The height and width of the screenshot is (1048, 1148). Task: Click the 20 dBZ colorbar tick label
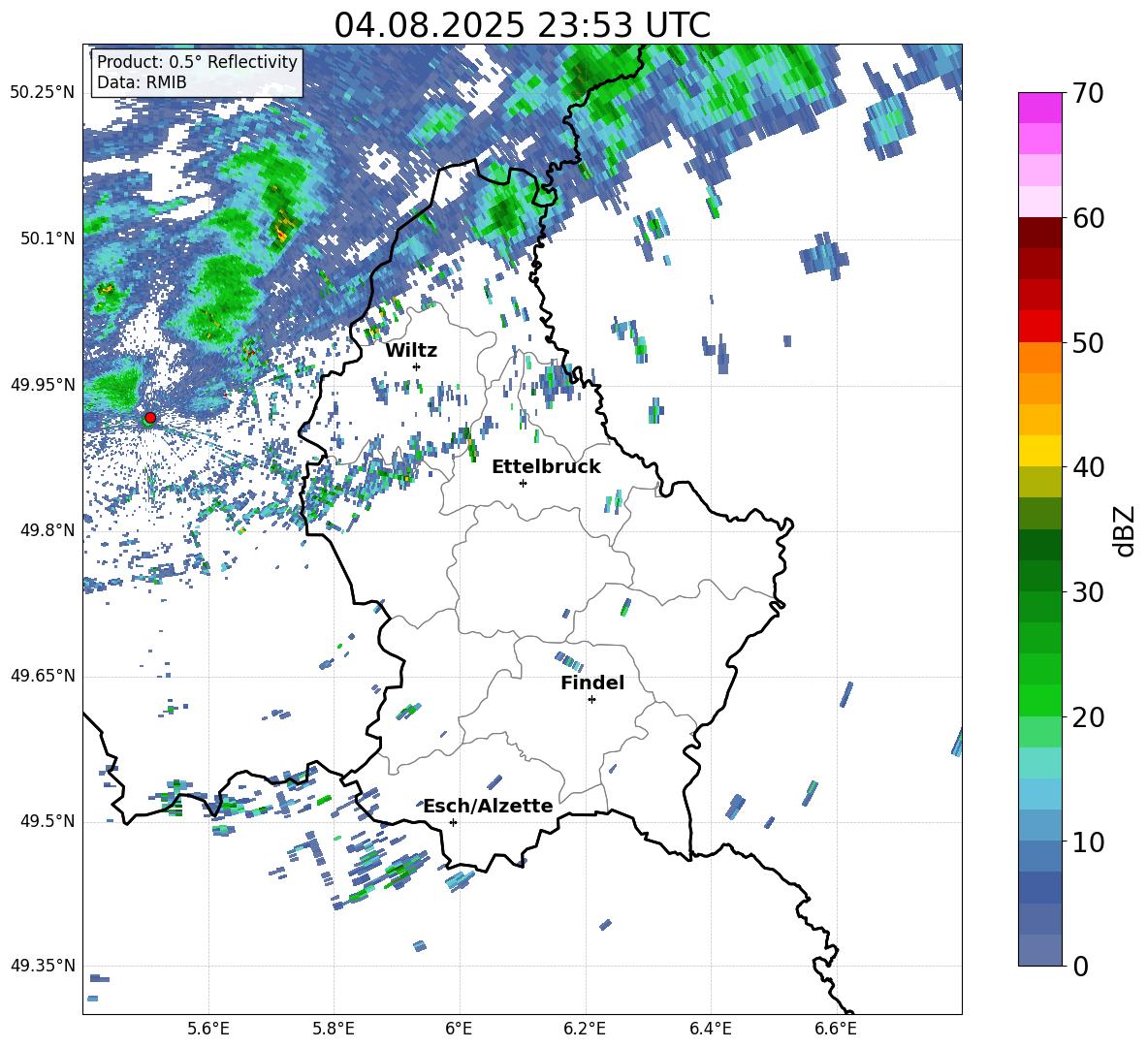point(1088,717)
